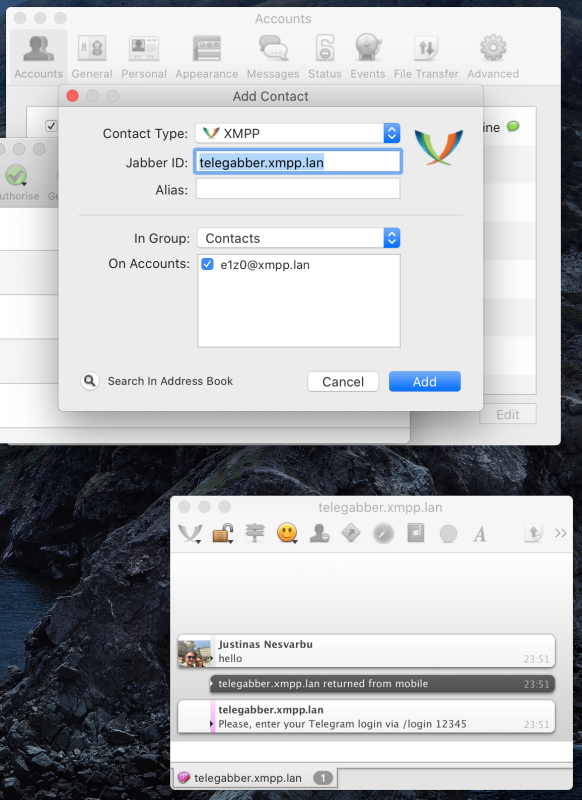This screenshot has width=582, height=800.
Task: Click the compass circle icon in chat toolbar
Action: 384,534
